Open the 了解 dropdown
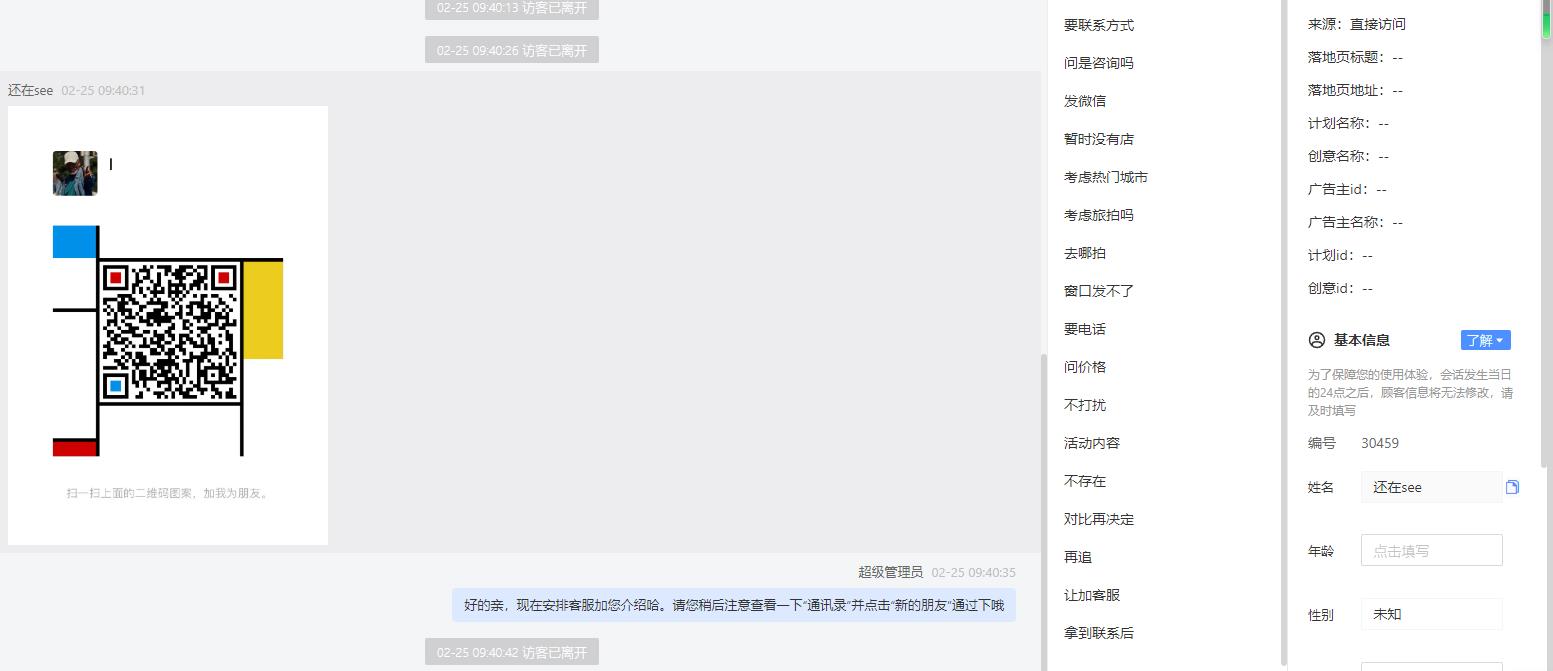This screenshot has height=671, width=1553. click(x=1485, y=340)
